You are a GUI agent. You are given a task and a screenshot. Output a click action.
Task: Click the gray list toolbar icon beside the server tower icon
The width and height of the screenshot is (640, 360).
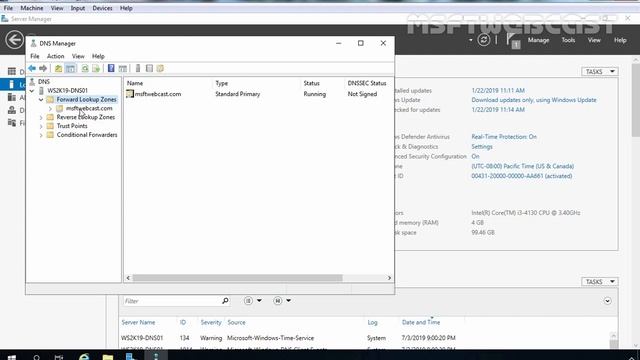tap(149, 68)
